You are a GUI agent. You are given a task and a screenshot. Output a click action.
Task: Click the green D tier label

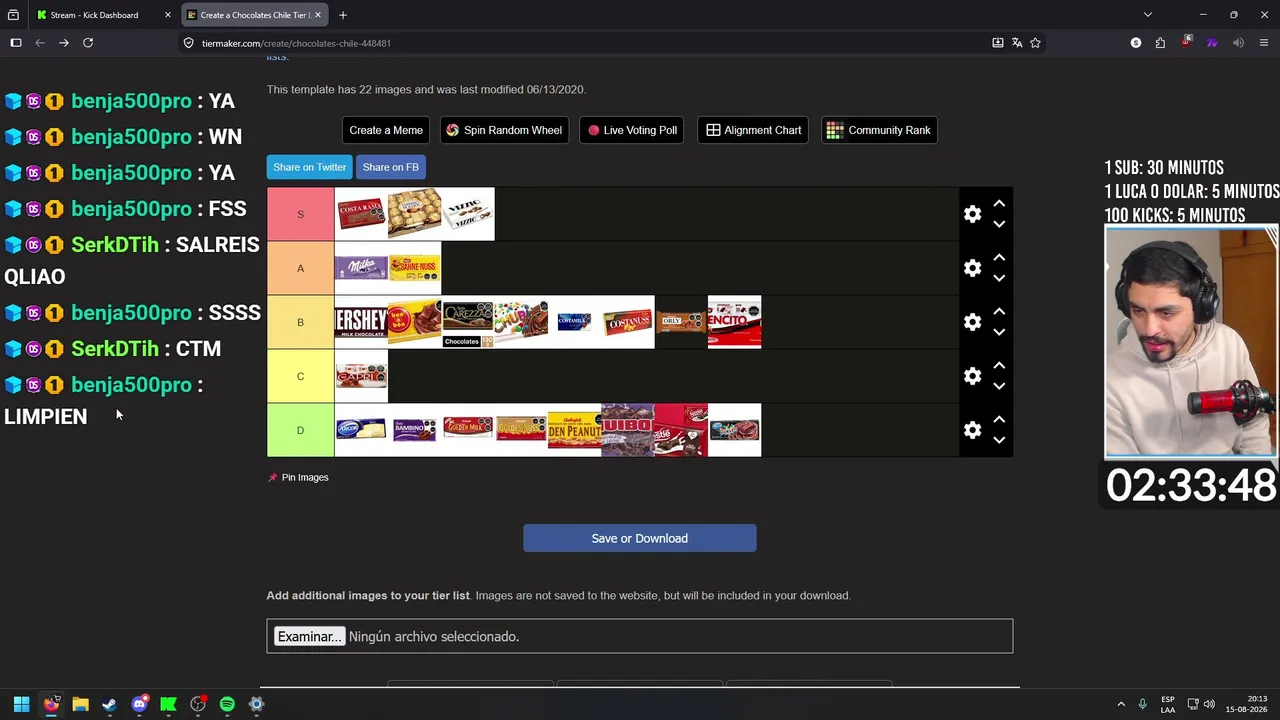(300, 430)
